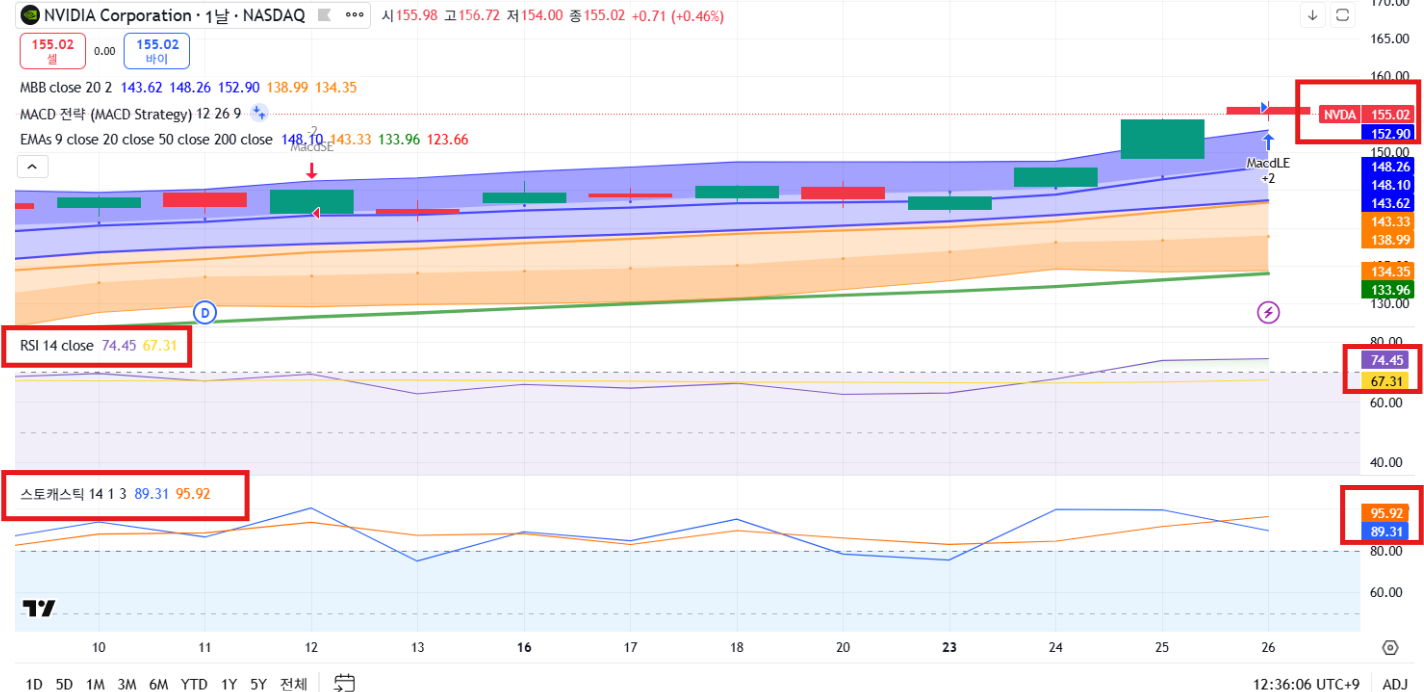Click the MACD 전략 (MACD Strategy) legend

pyautogui.click(x=130, y=114)
